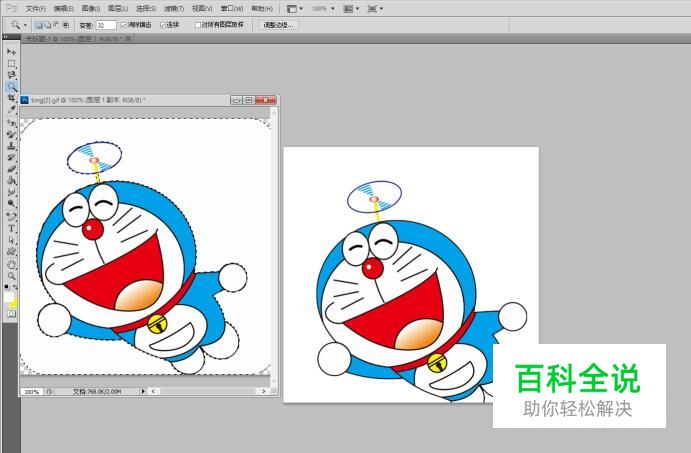This screenshot has height=453, width=691.
Task: Choose Subtract from Selection mode
Action: [56, 25]
